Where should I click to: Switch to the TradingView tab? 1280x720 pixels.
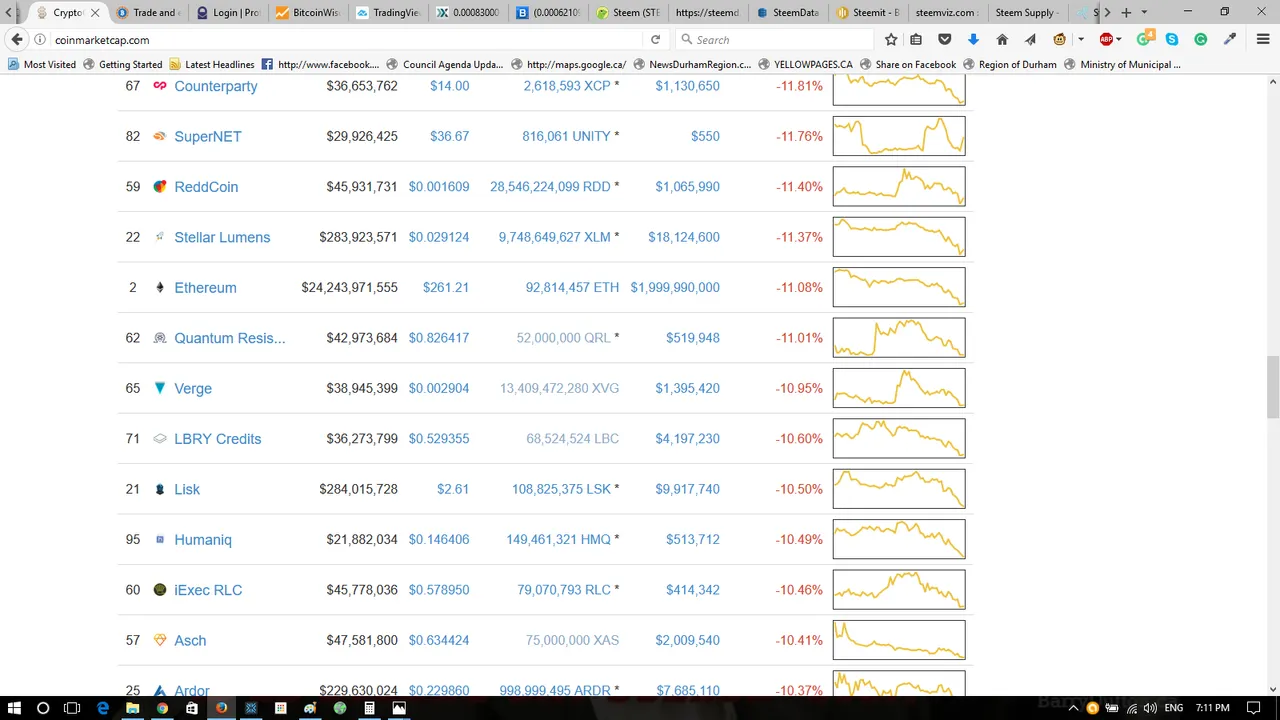[x=388, y=13]
